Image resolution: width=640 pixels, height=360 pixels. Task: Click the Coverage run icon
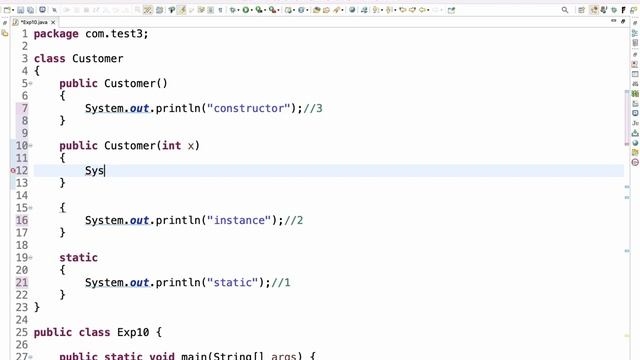[x=259, y=10]
